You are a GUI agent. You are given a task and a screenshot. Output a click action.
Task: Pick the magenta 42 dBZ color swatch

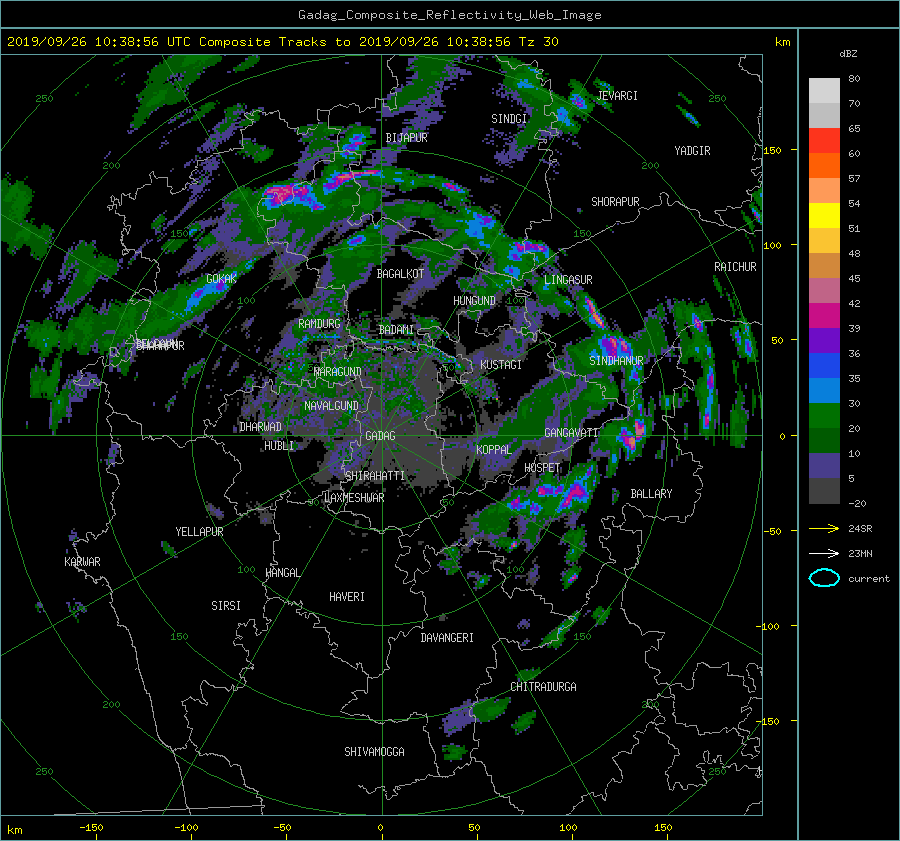pos(824,315)
